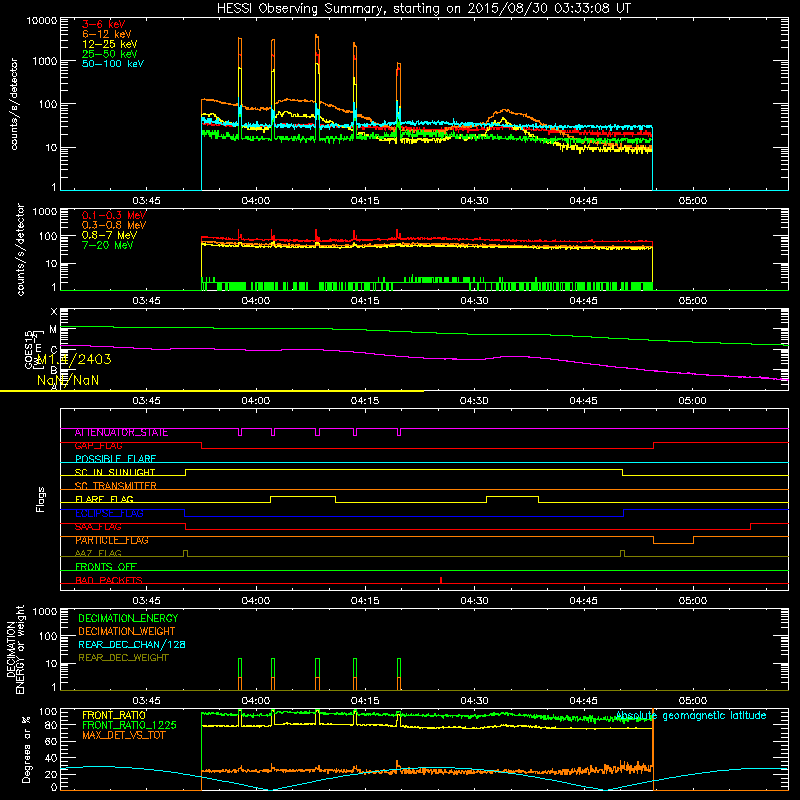Click the DECIMATION_WEIGHT legend label
Image resolution: width=800 pixels, height=800 pixels.
click(127, 631)
